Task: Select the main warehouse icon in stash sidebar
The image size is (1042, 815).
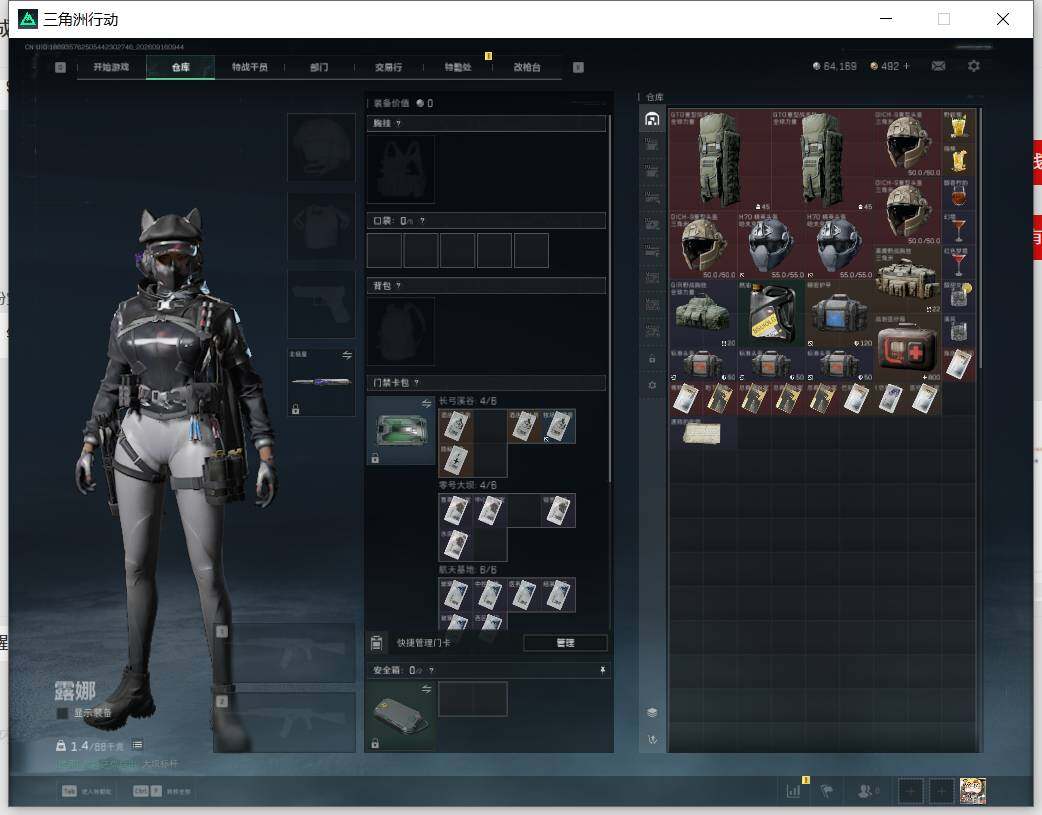Action: 652,119
